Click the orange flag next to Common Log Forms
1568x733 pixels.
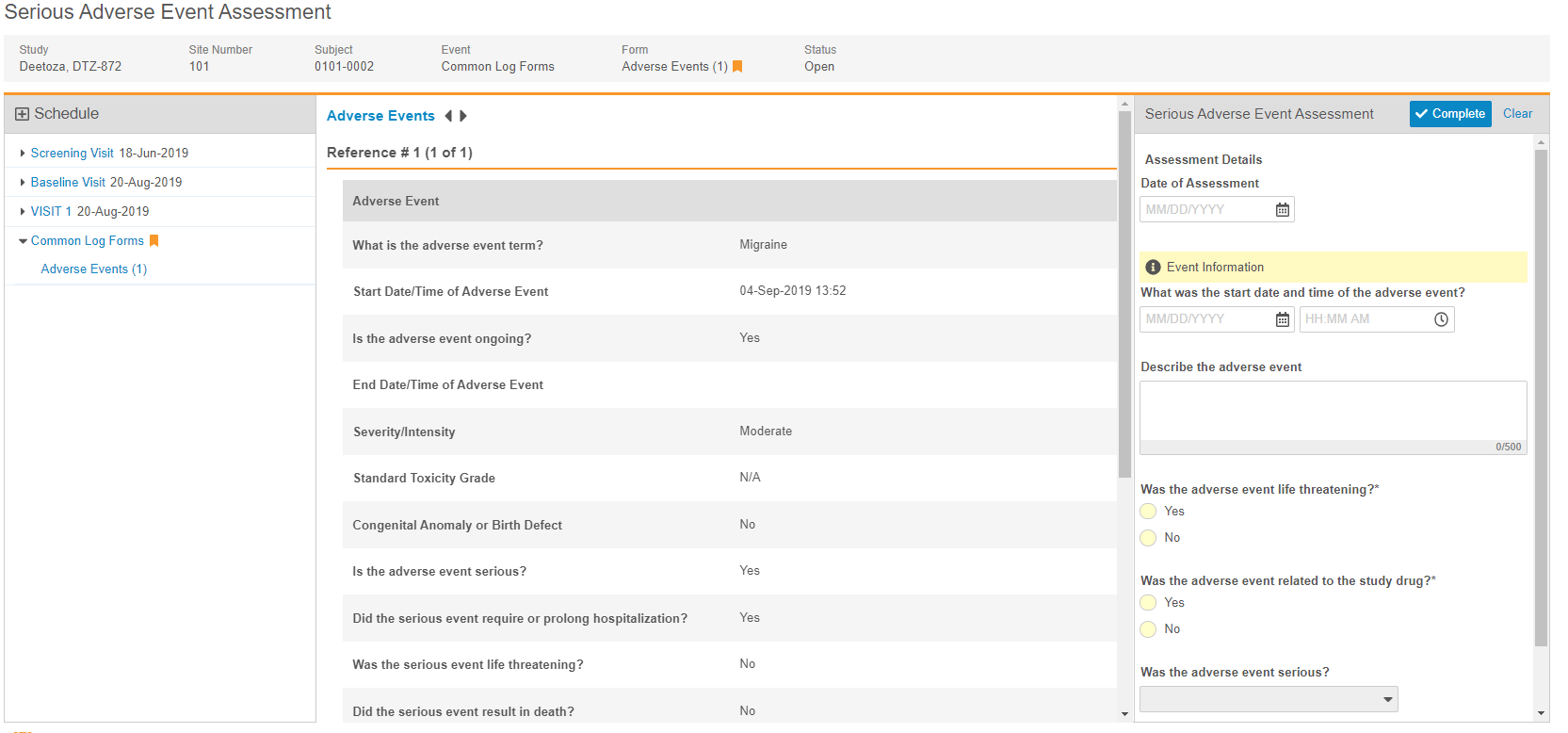pyautogui.click(x=154, y=241)
